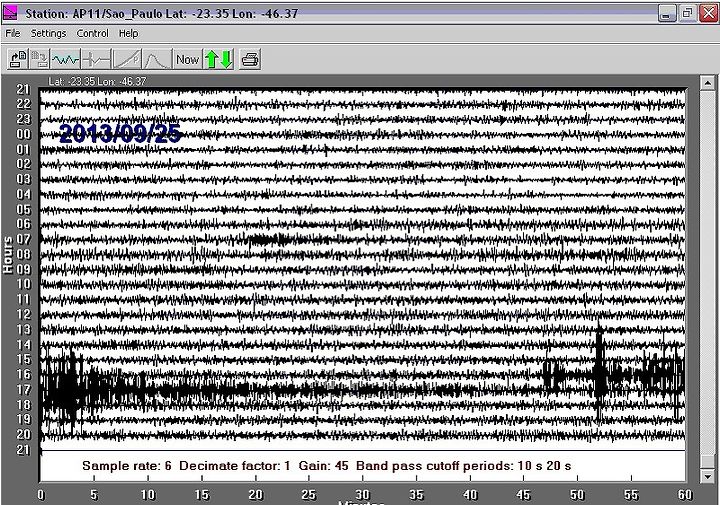This screenshot has width=720, height=505.
Task: Click the large event spike at hour 17
Action: point(69,390)
